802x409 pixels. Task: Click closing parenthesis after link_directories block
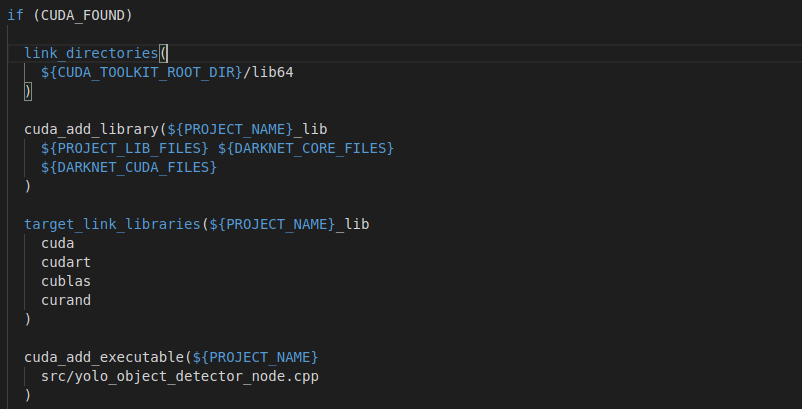click(28, 91)
